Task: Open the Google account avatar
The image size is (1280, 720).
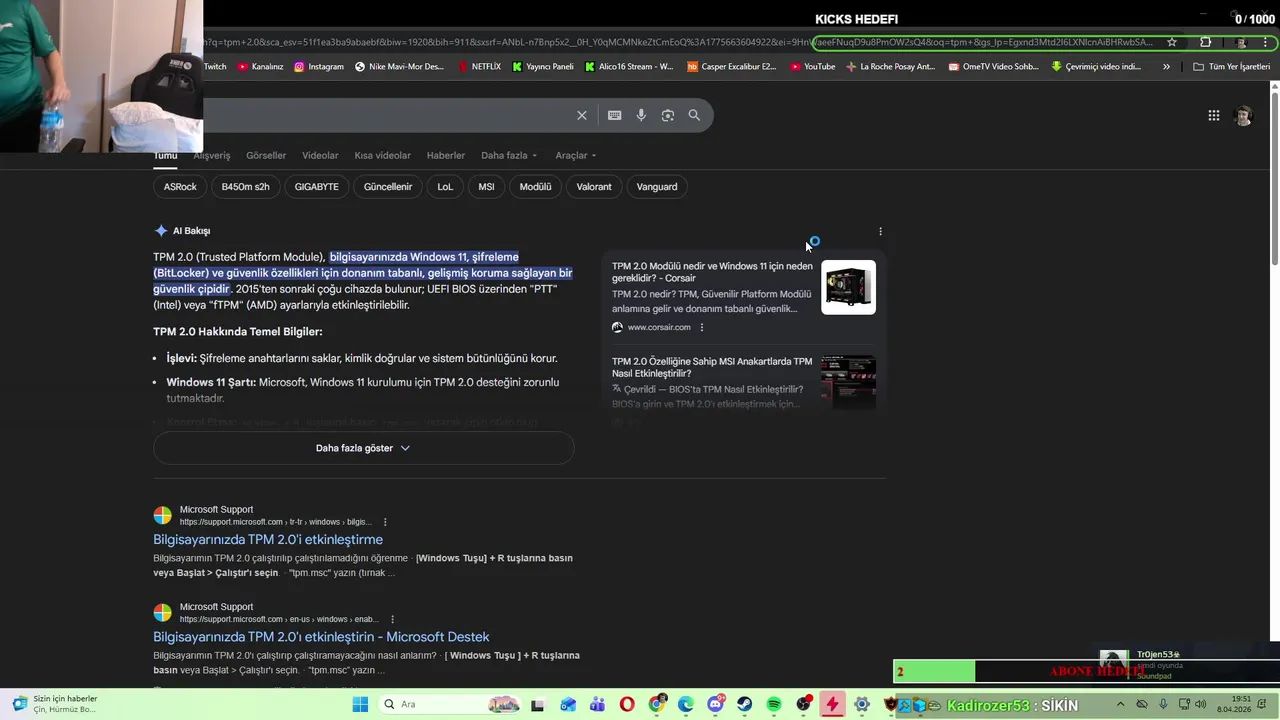Action: point(1244,116)
